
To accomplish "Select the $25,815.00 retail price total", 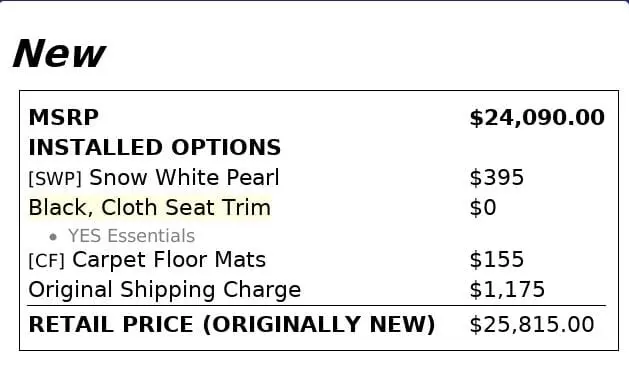I will [532, 324].
